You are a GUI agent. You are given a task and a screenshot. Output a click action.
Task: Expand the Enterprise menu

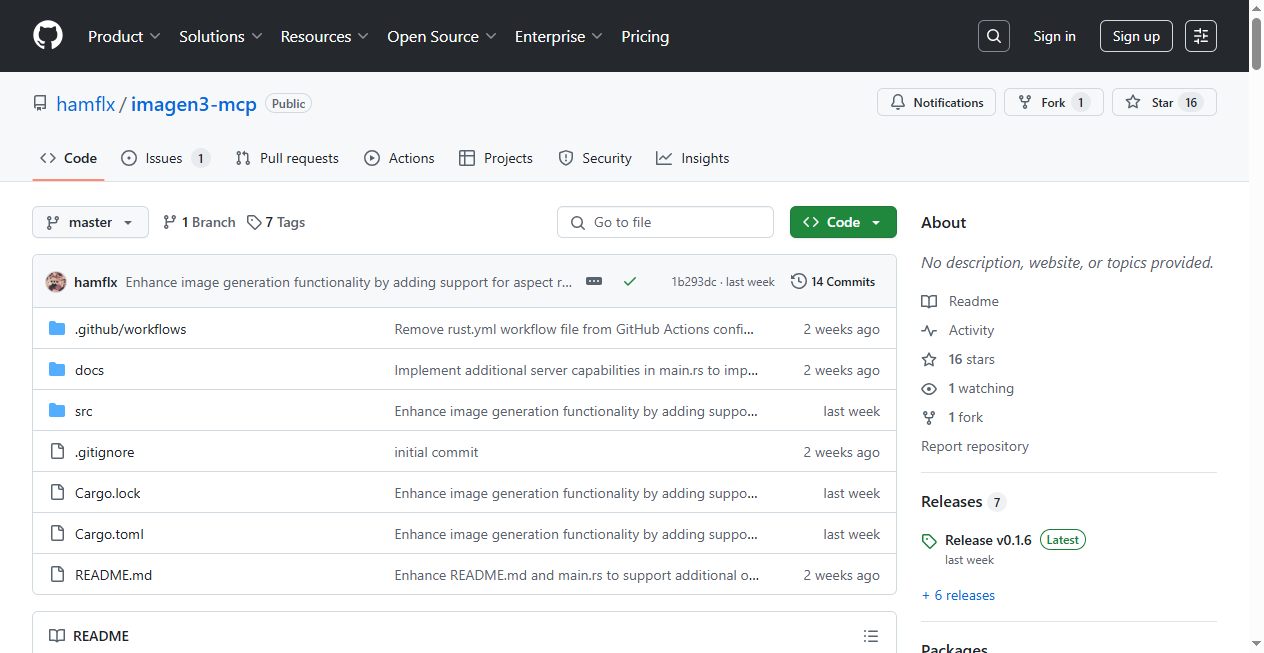[559, 36]
